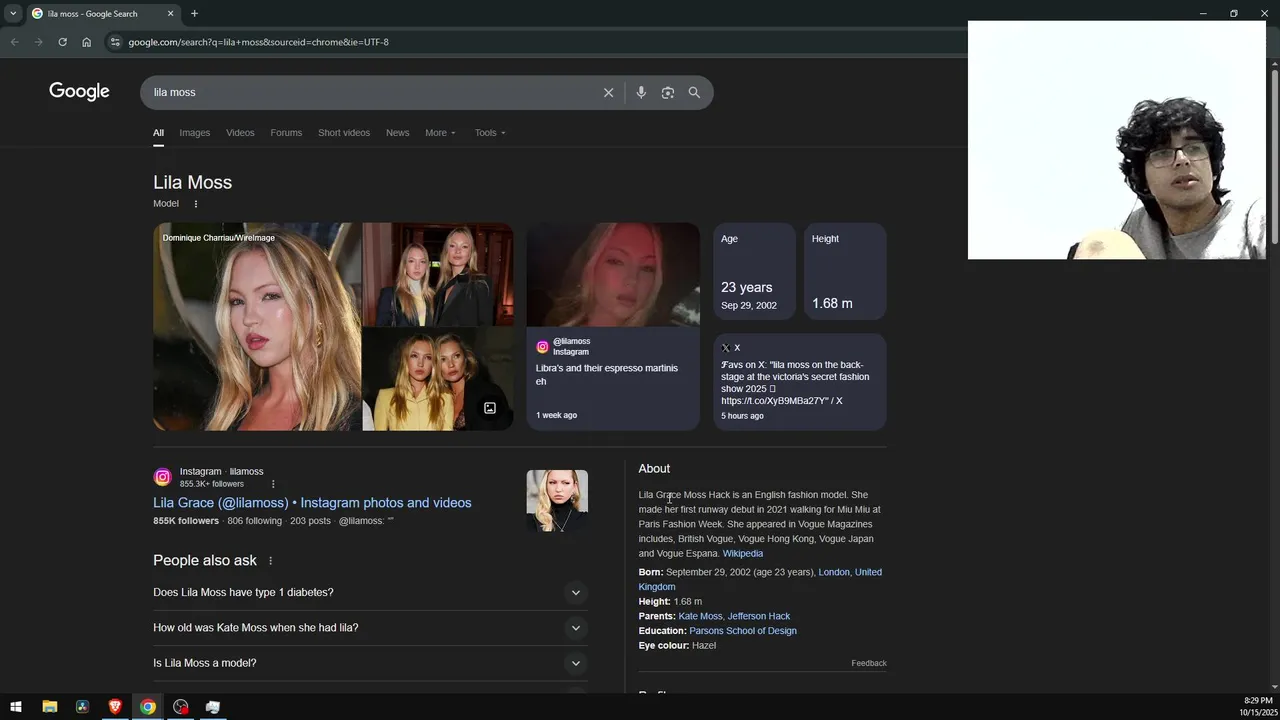Open thumbnail next to Instagram result

pos(557,500)
